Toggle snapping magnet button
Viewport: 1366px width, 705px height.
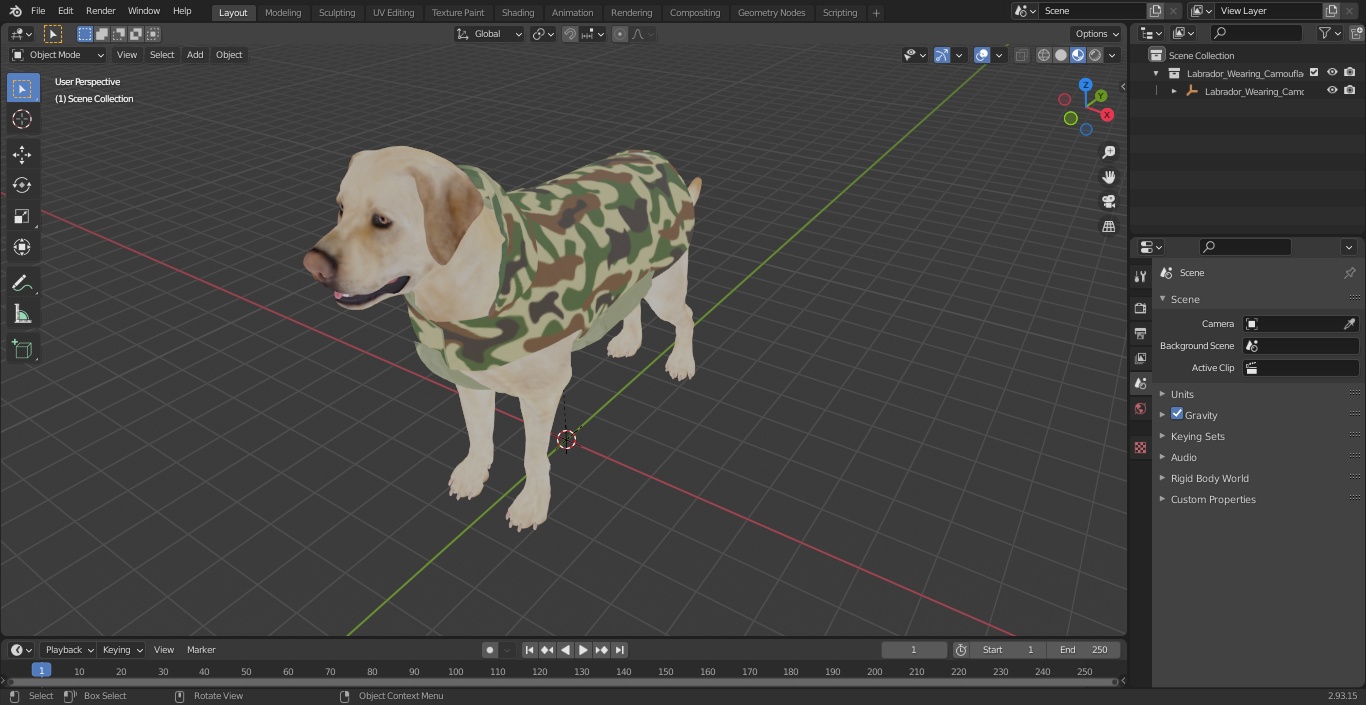click(570, 34)
